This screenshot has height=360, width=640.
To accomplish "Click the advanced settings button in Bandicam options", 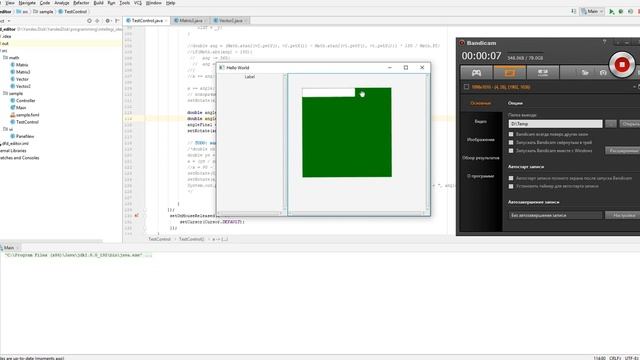I will pyautogui.click(x=623, y=151).
